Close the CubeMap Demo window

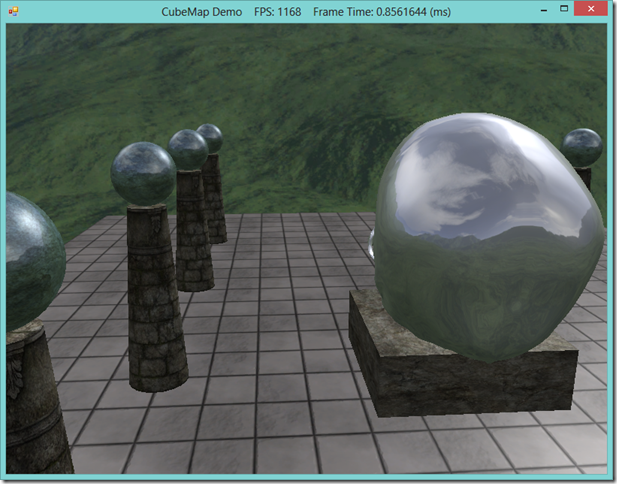[591, 9]
